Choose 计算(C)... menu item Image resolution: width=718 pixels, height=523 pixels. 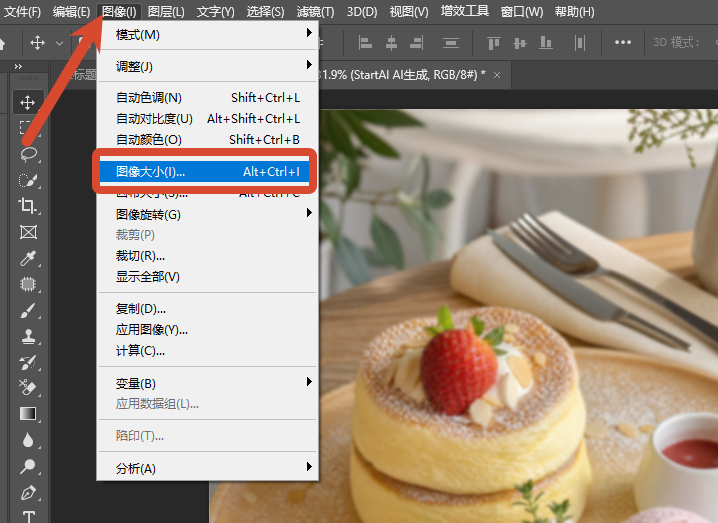[x=208, y=351]
